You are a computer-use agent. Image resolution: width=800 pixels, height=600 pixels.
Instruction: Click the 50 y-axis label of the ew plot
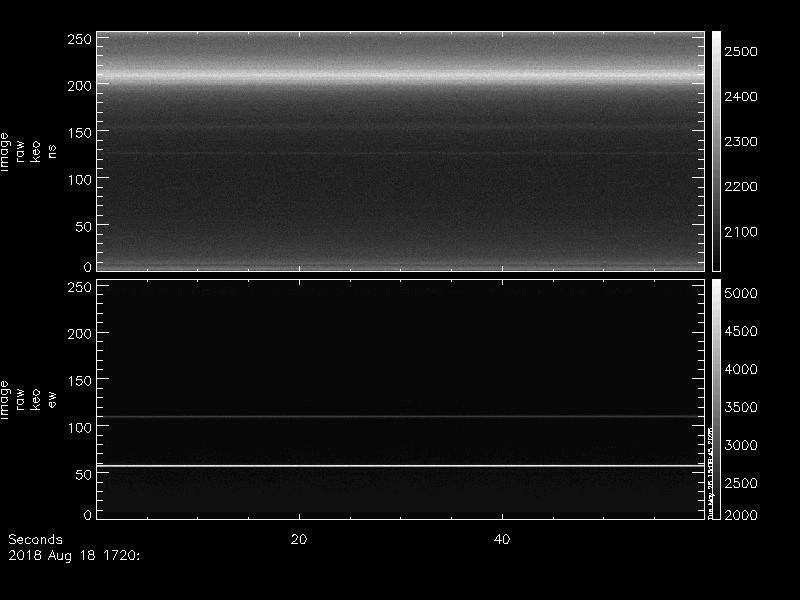(84, 474)
